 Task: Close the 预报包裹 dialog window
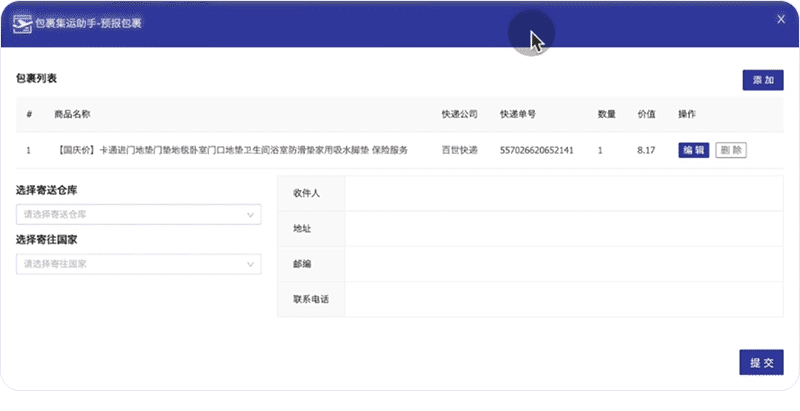781,19
